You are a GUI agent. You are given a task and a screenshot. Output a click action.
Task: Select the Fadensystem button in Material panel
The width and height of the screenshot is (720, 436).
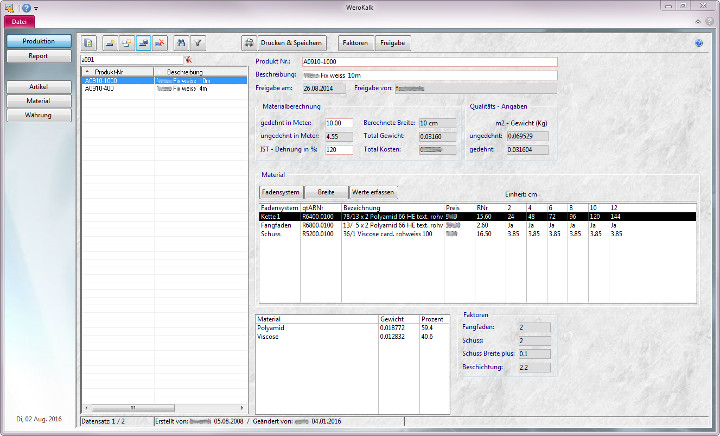[x=280, y=191]
